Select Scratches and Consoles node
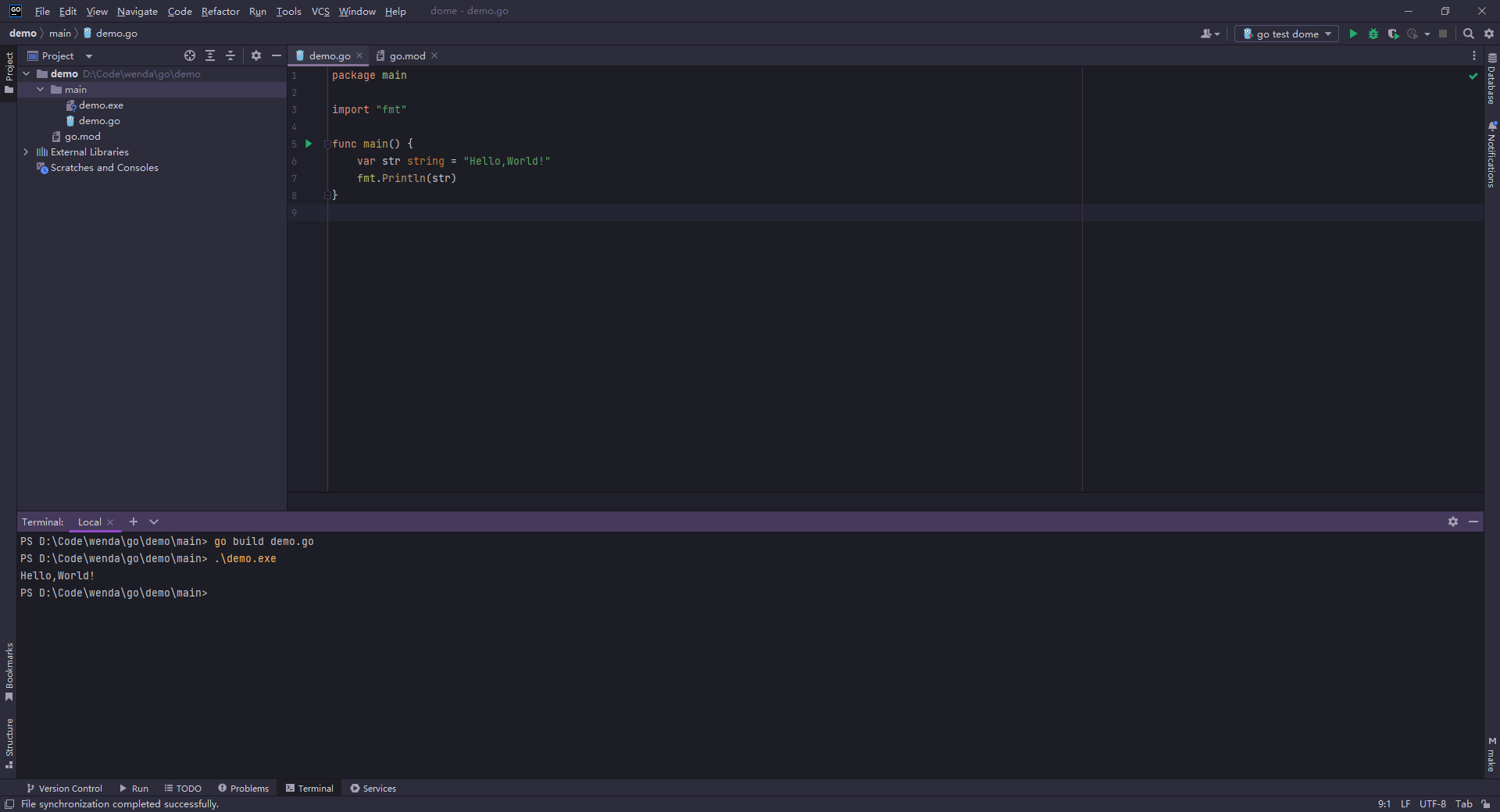The width and height of the screenshot is (1500, 812). coord(104,168)
